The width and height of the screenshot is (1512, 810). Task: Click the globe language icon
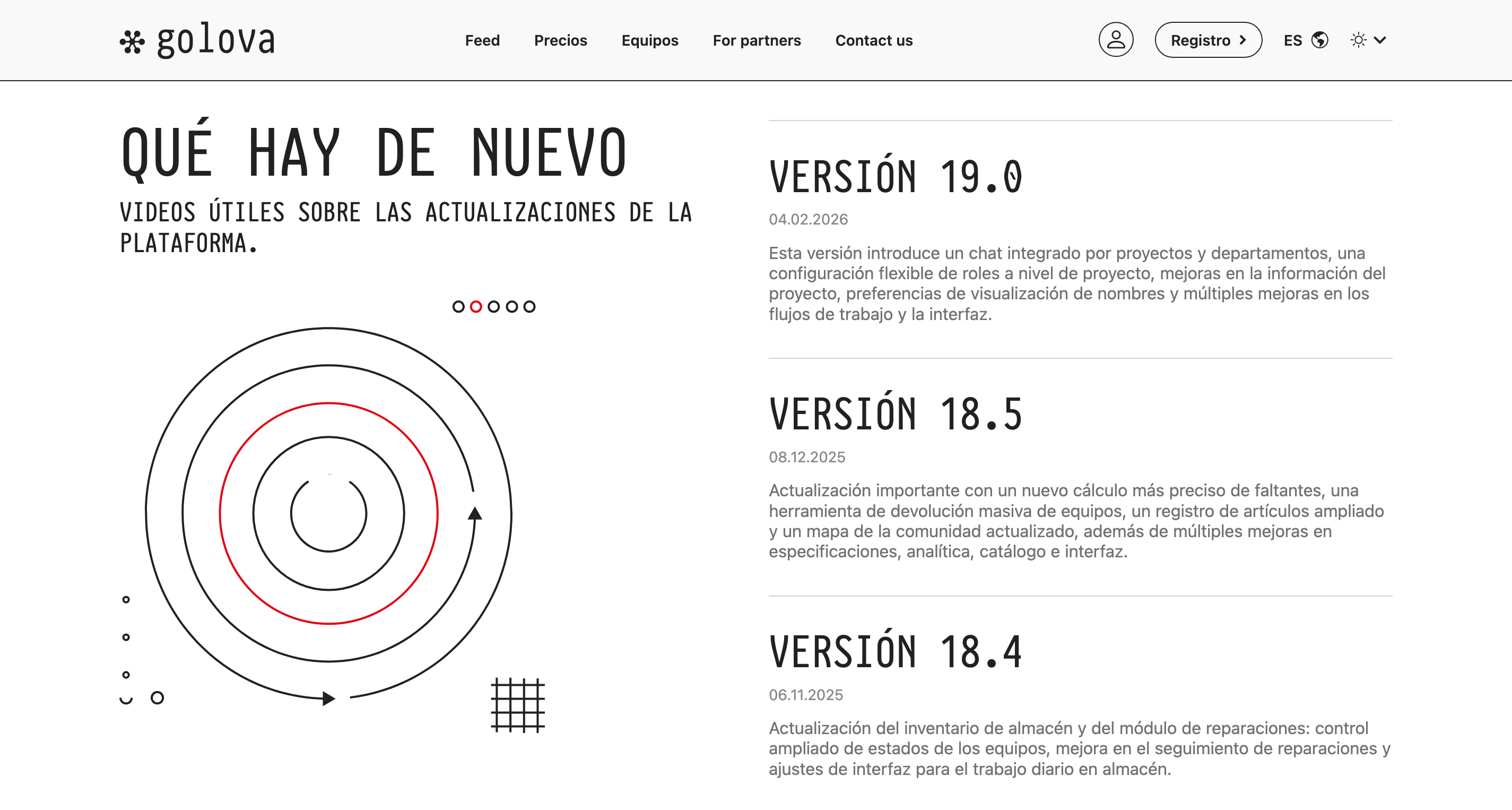(x=1320, y=40)
